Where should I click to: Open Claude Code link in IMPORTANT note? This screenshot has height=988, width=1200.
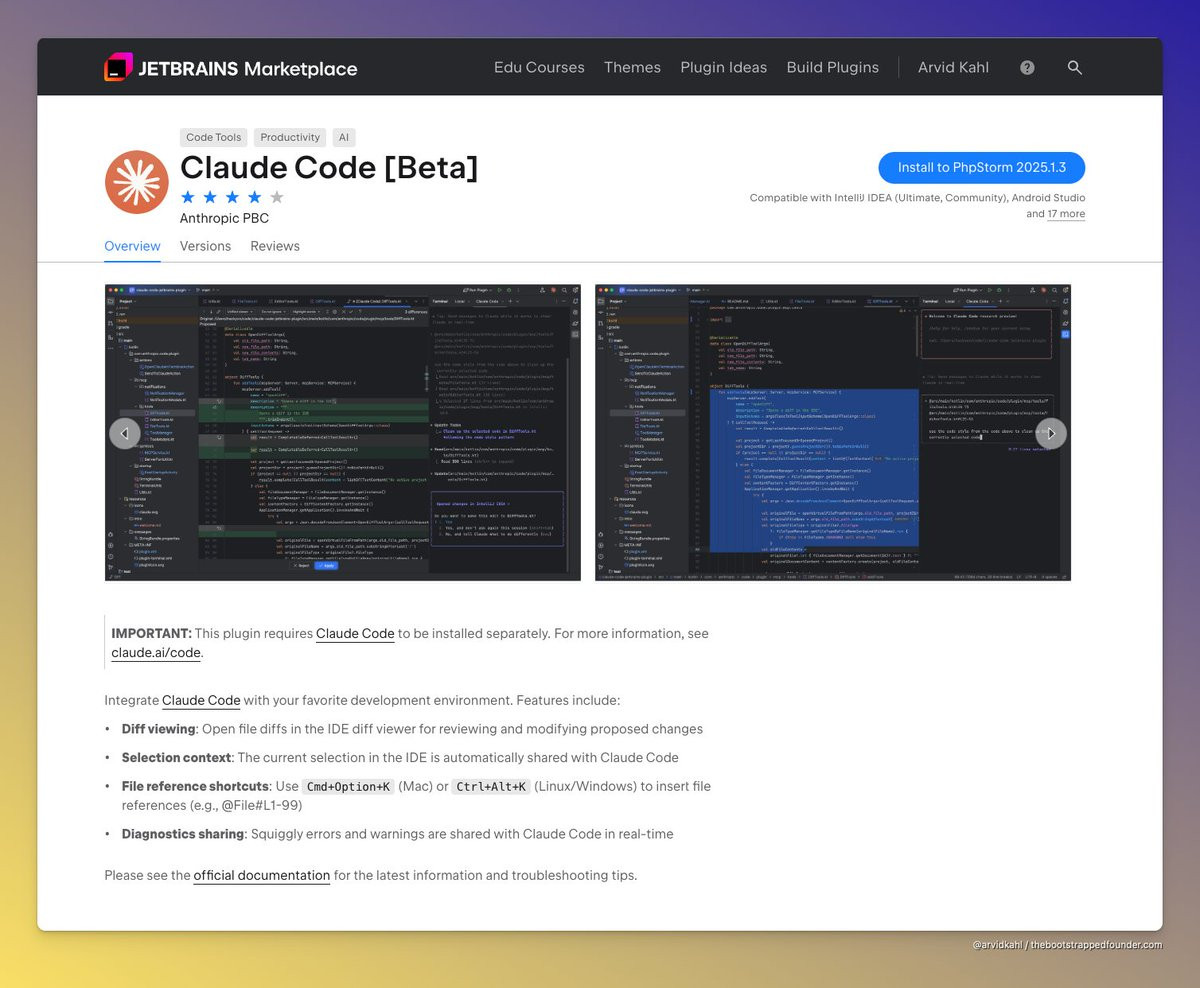coord(355,633)
